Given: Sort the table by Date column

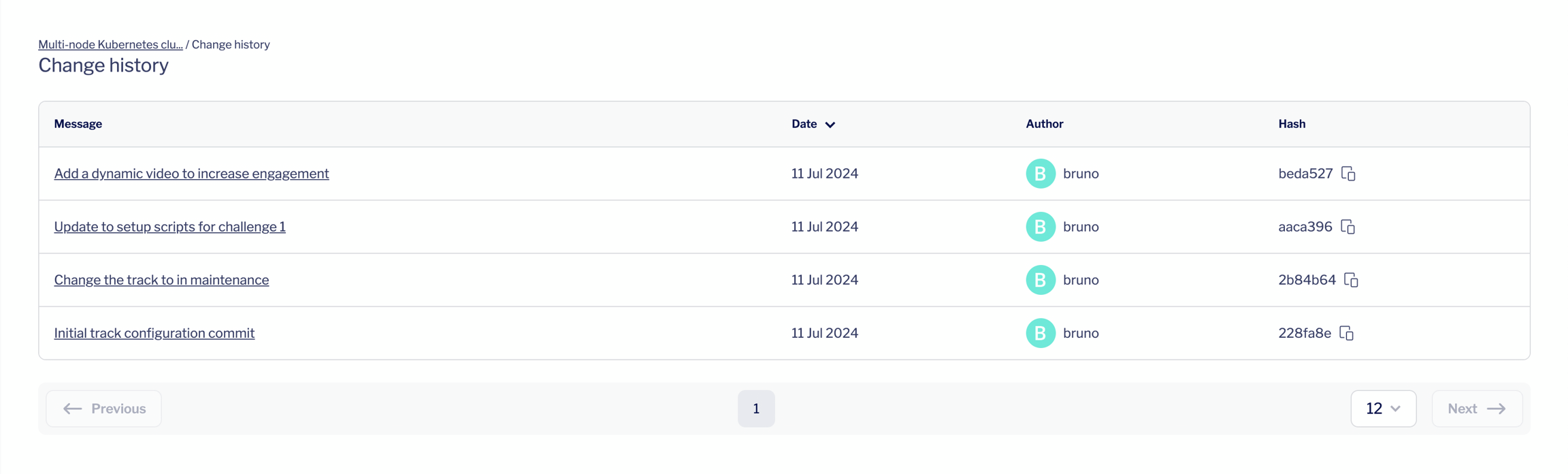Looking at the screenshot, I should 813,124.
